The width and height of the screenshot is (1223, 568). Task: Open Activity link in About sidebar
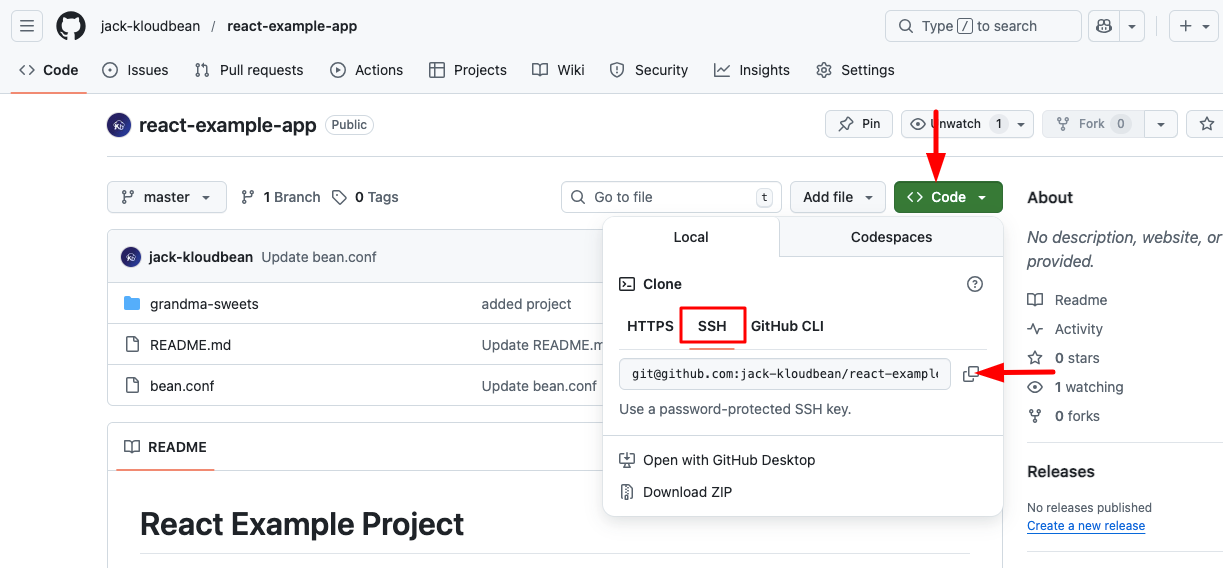pyautogui.click(x=1065, y=329)
